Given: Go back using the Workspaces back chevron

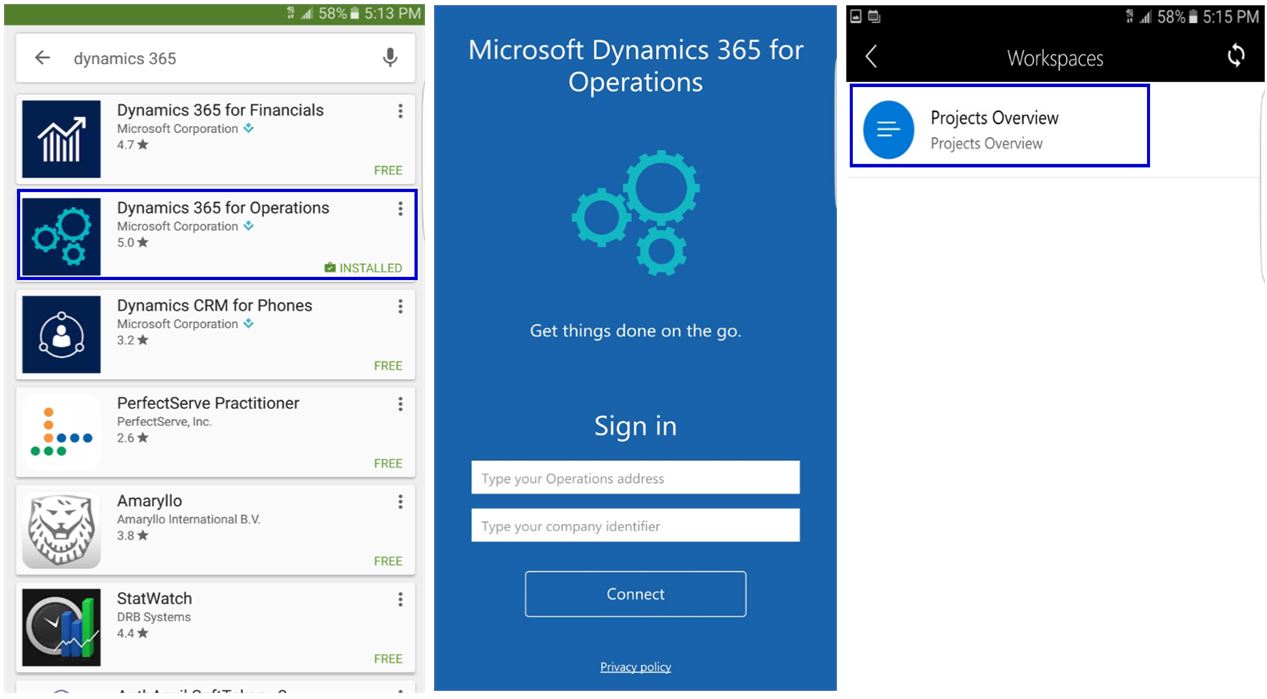Looking at the screenshot, I should [x=871, y=57].
